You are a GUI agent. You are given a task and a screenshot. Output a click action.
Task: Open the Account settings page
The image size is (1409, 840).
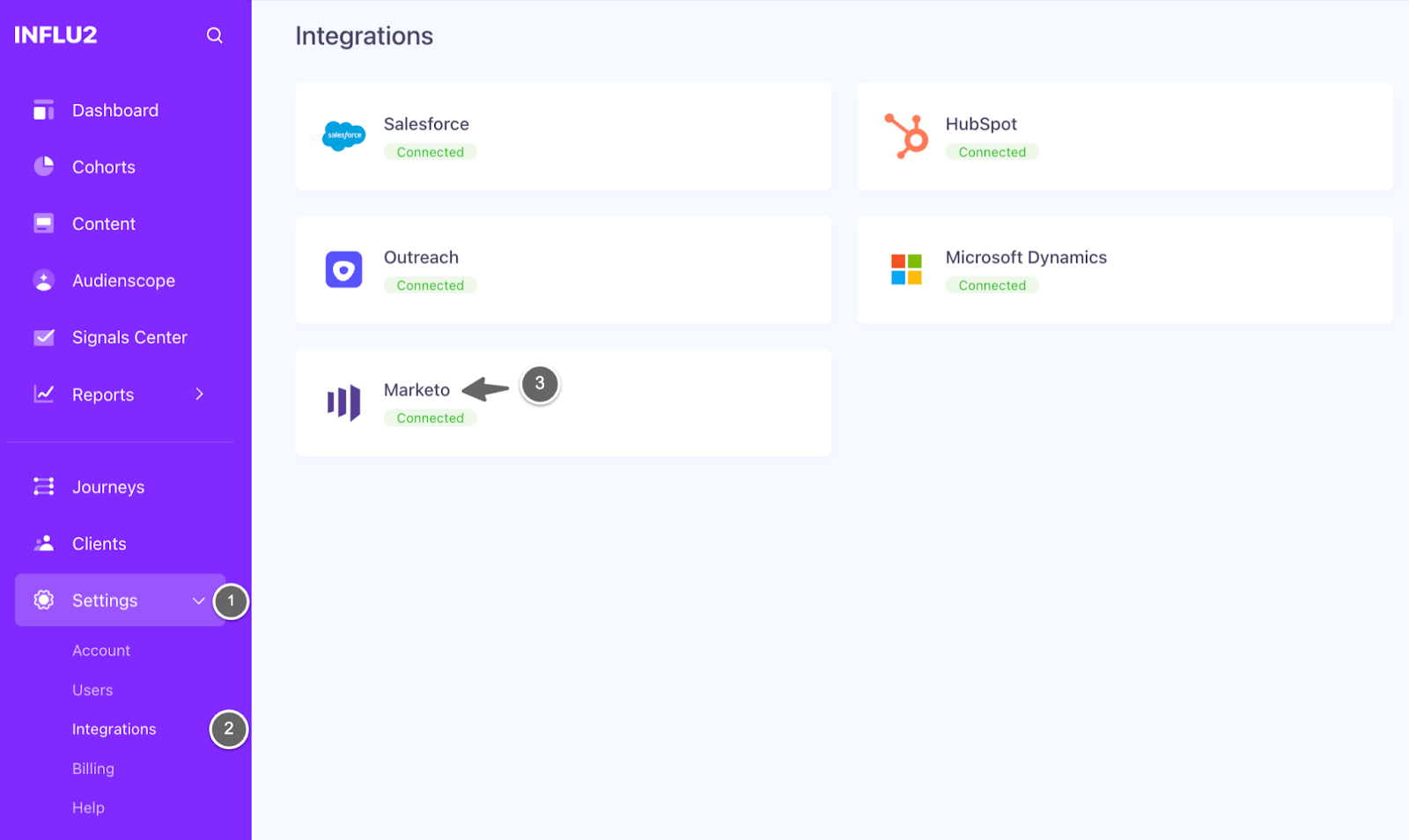(101, 651)
